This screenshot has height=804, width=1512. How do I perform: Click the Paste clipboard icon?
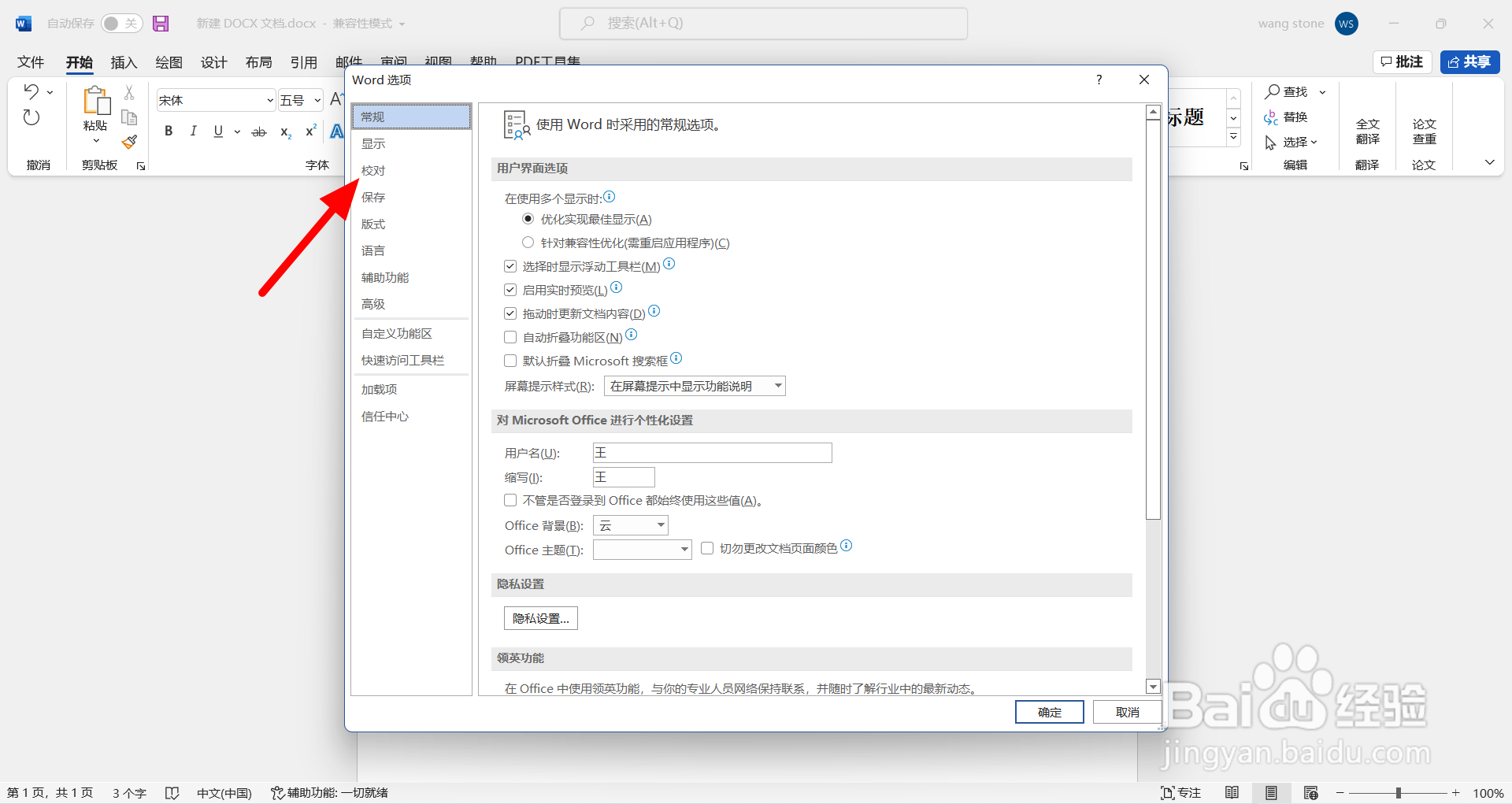point(96,101)
